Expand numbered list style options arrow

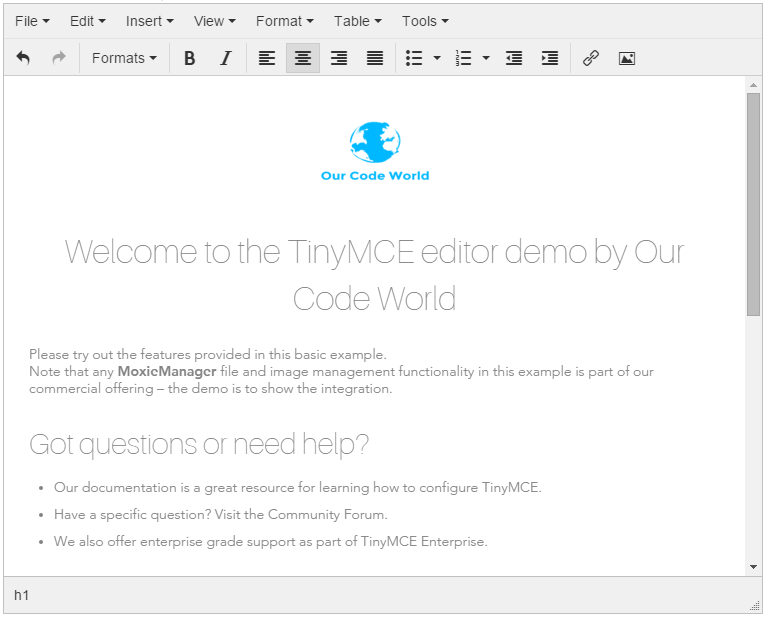pos(486,58)
